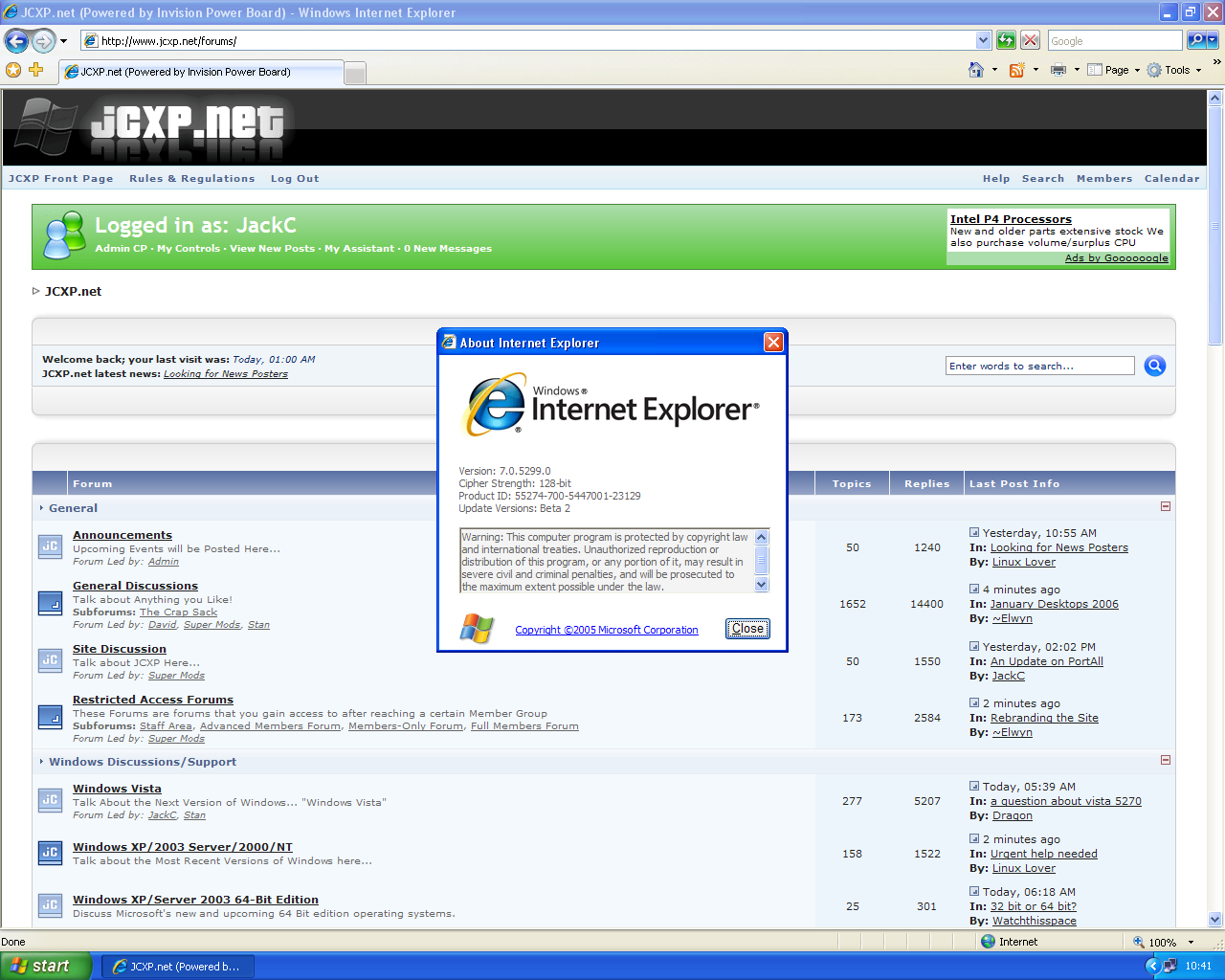Image resolution: width=1225 pixels, height=980 pixels.
Task: Open the Windows Vista forum
Action: [x=117, y=789]
